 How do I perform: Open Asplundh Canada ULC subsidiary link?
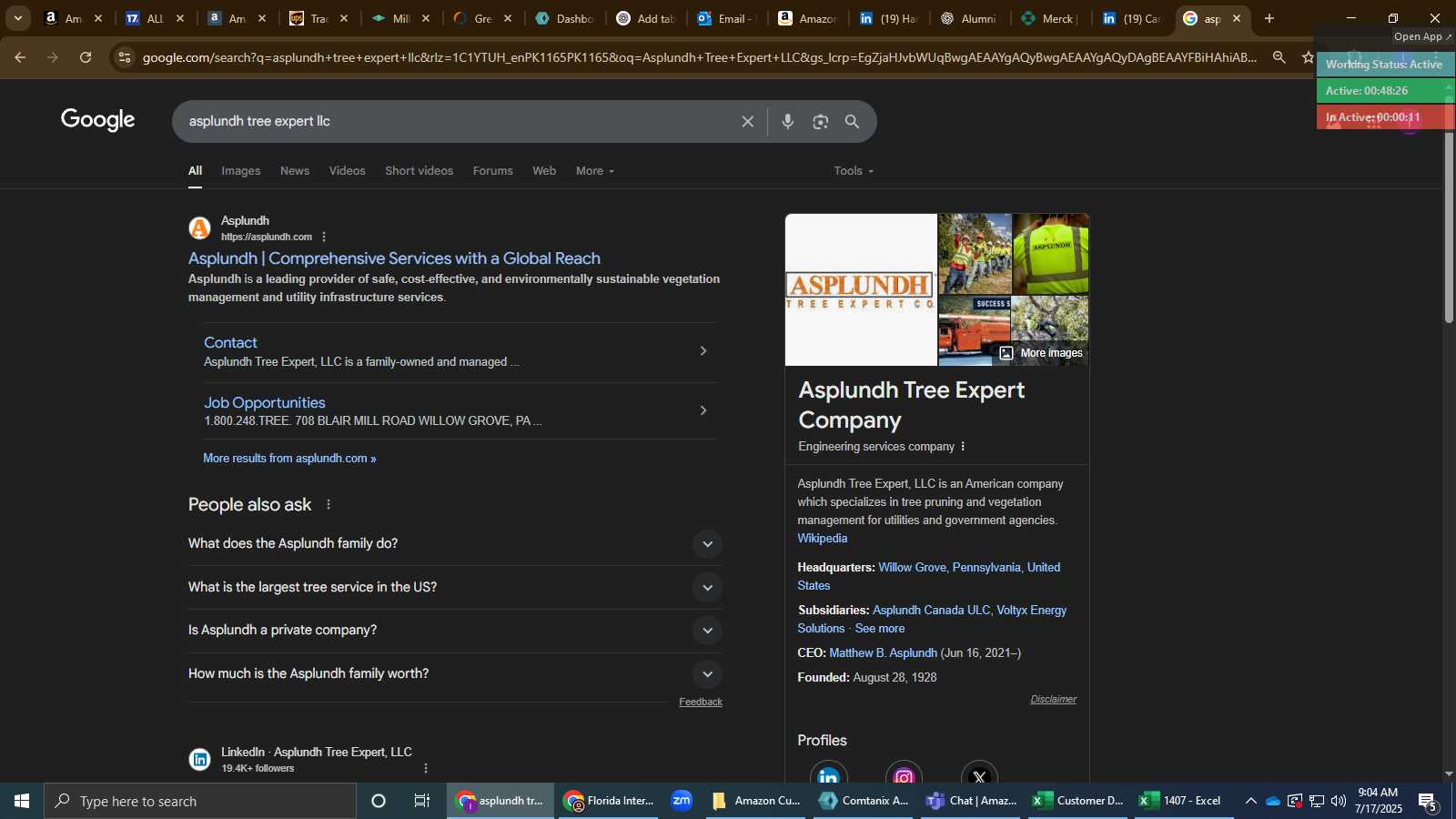(931, 611)
